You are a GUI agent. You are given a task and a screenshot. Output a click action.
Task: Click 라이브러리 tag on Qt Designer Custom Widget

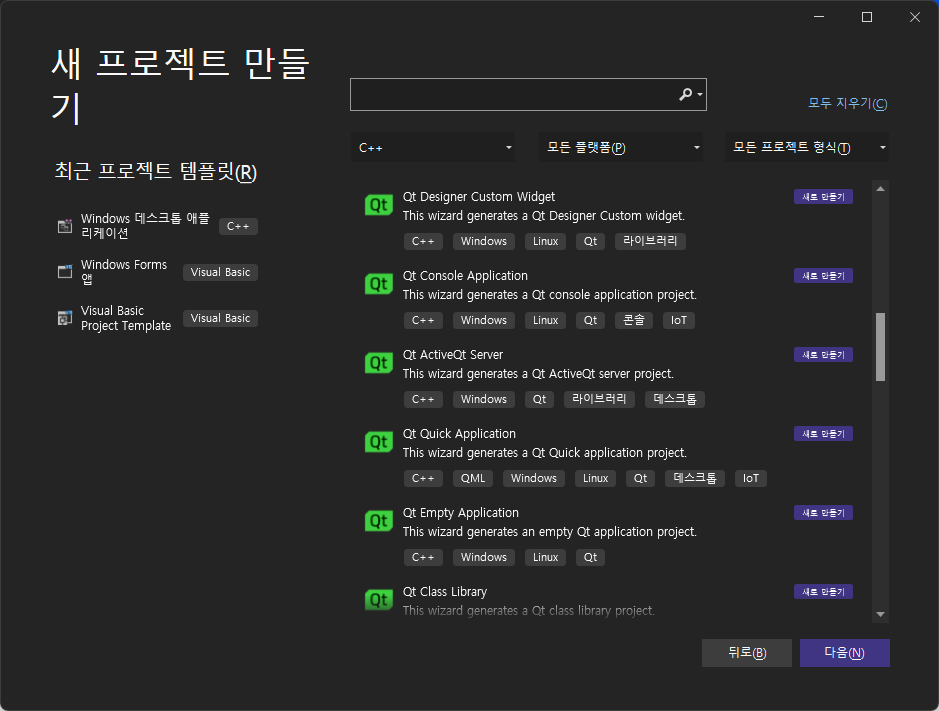[x=650, y=241]
